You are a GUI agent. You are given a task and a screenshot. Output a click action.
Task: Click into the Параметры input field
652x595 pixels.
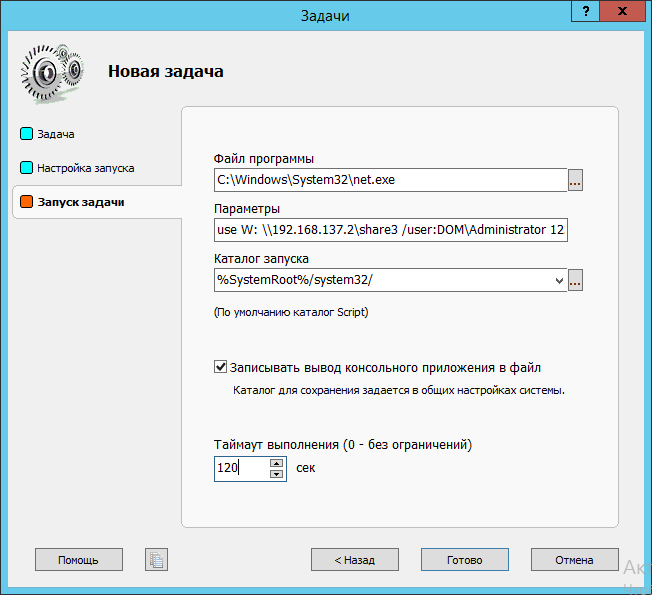390,230
